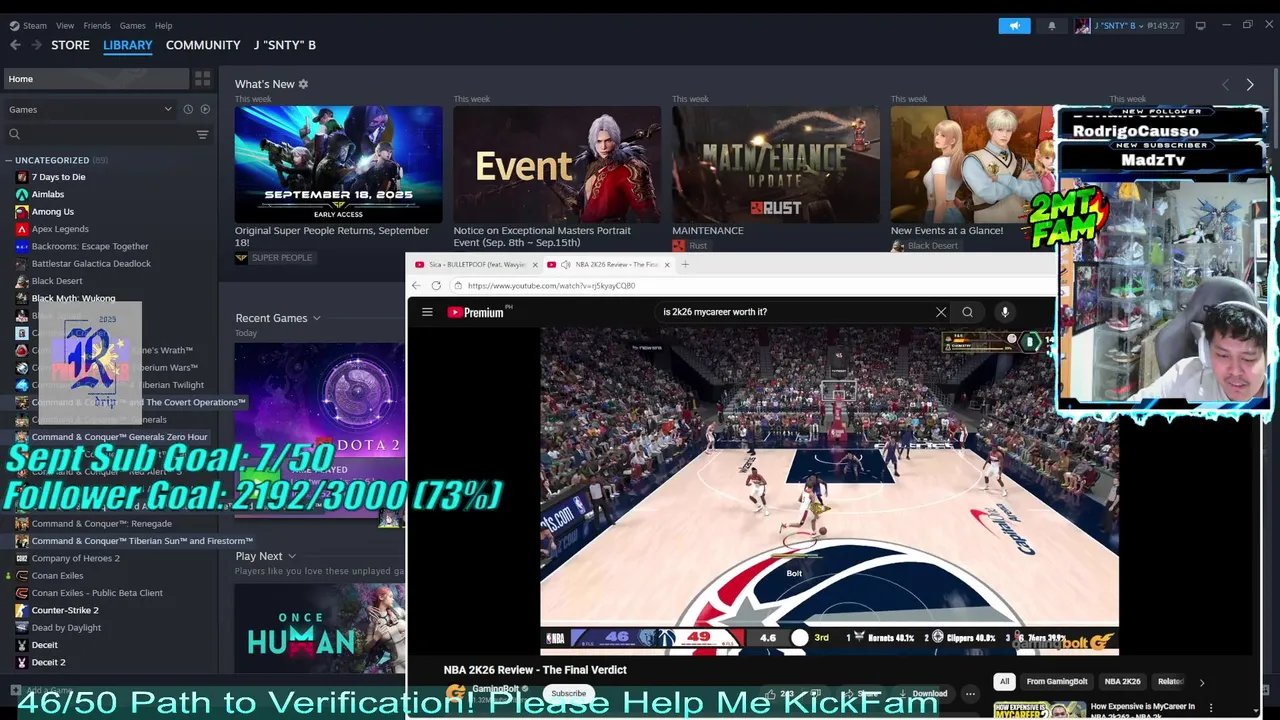The width and height of the screenshot is (1280, 720).
Task: Click the browser URL address bar
Action: click(755, 286)
